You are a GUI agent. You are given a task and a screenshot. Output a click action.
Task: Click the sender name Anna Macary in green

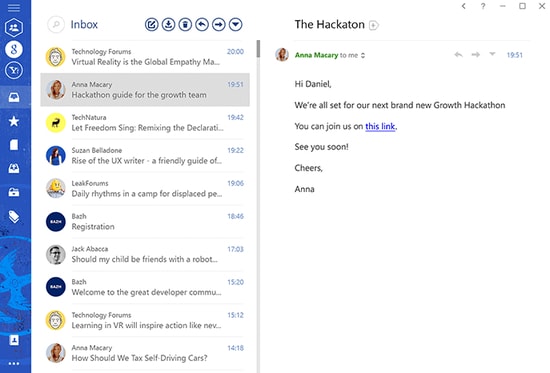(x=316, y=55)
